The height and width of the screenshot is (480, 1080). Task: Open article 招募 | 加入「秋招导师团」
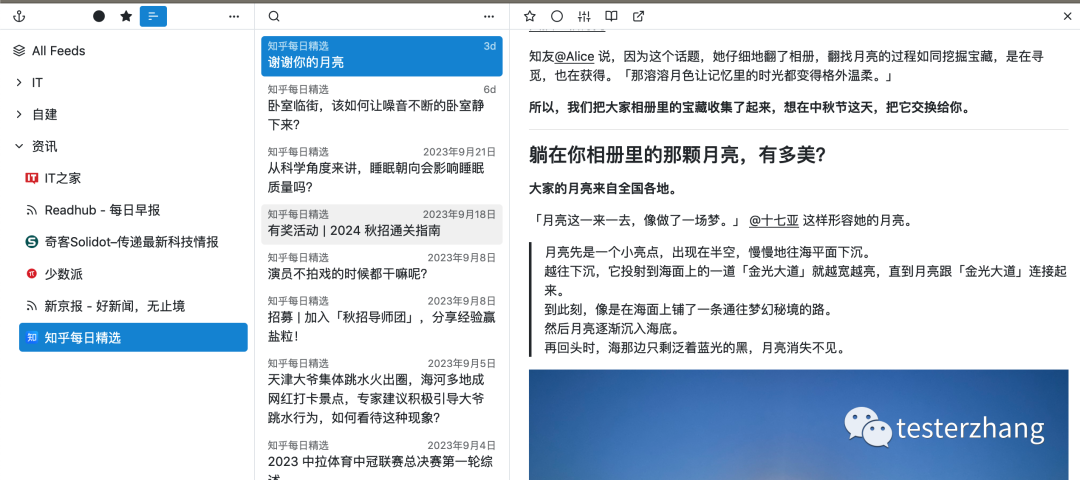point(382,320)
